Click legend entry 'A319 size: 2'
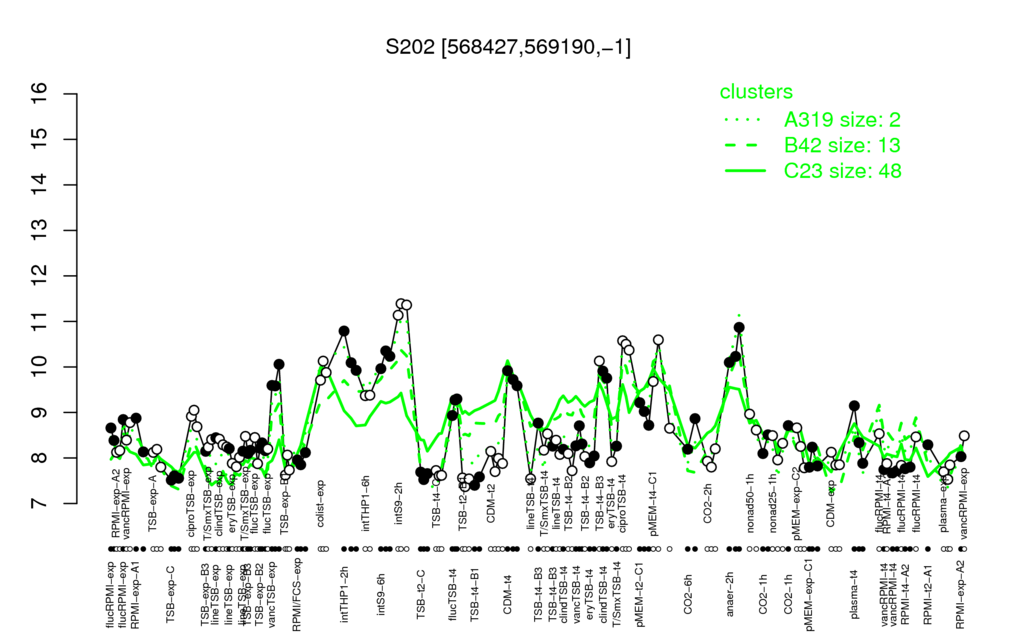 (842, 120)
